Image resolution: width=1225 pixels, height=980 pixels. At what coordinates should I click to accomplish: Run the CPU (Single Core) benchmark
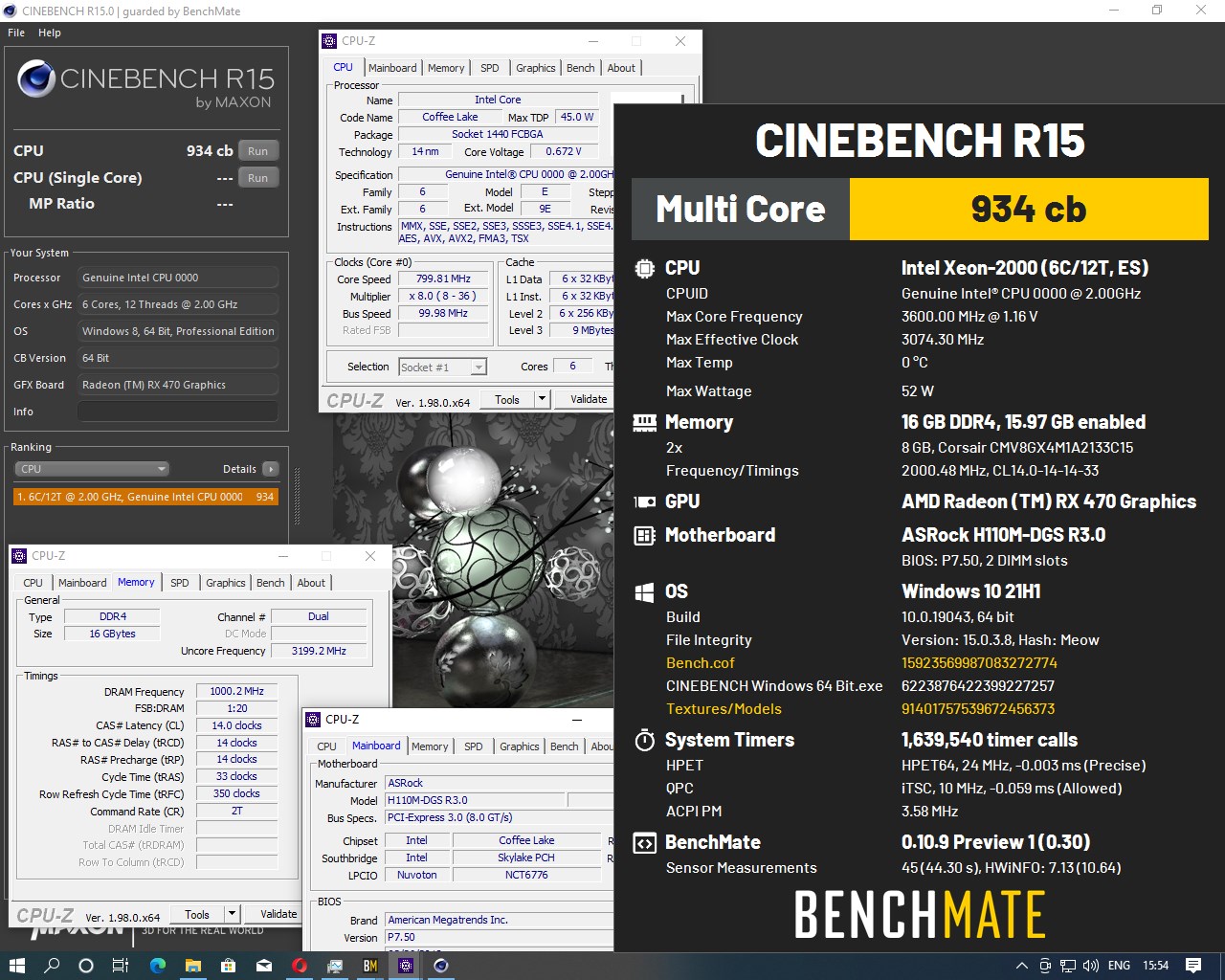(258, 178)
